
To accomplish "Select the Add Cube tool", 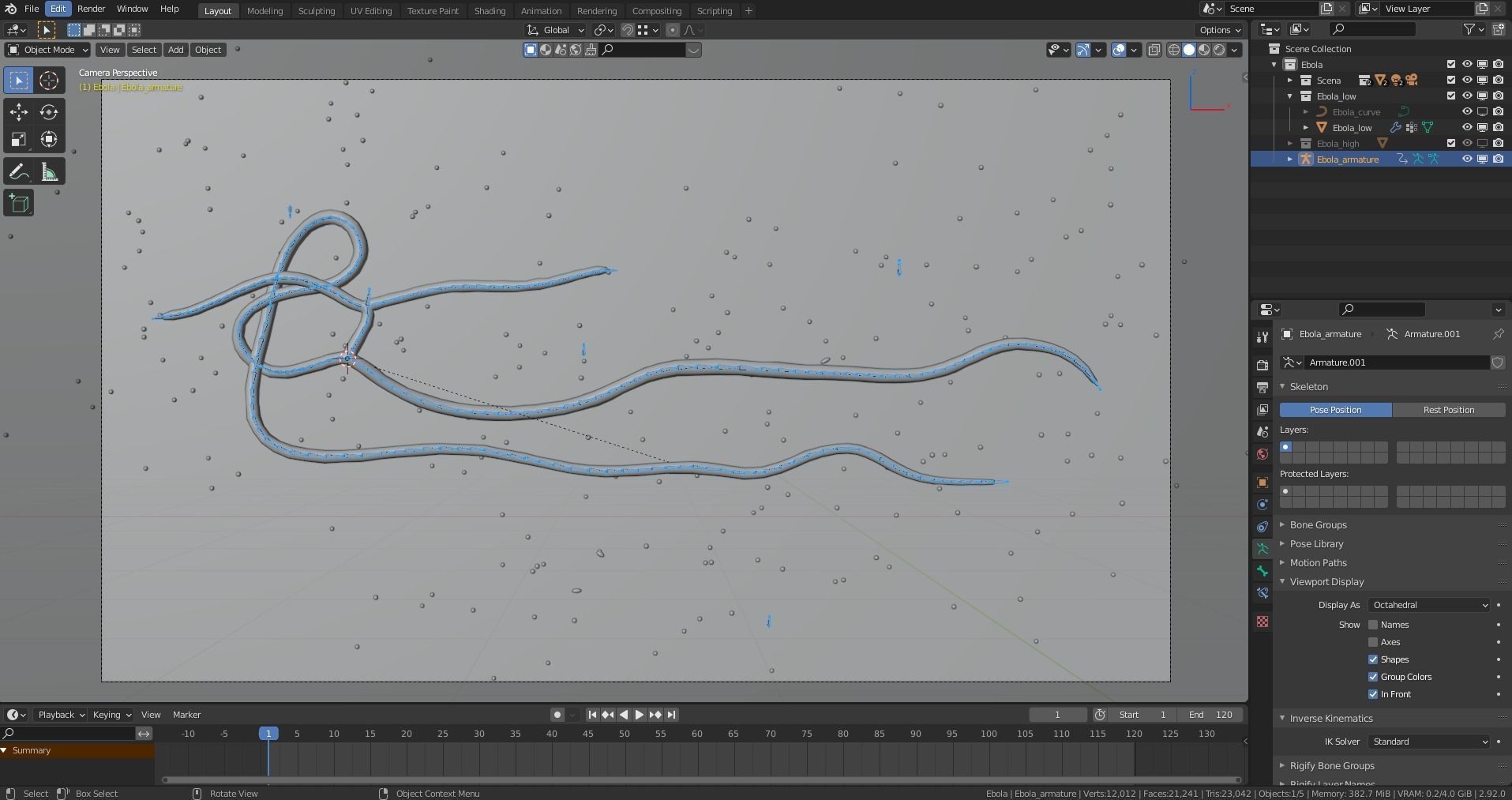I will click(x=19, y=204).
